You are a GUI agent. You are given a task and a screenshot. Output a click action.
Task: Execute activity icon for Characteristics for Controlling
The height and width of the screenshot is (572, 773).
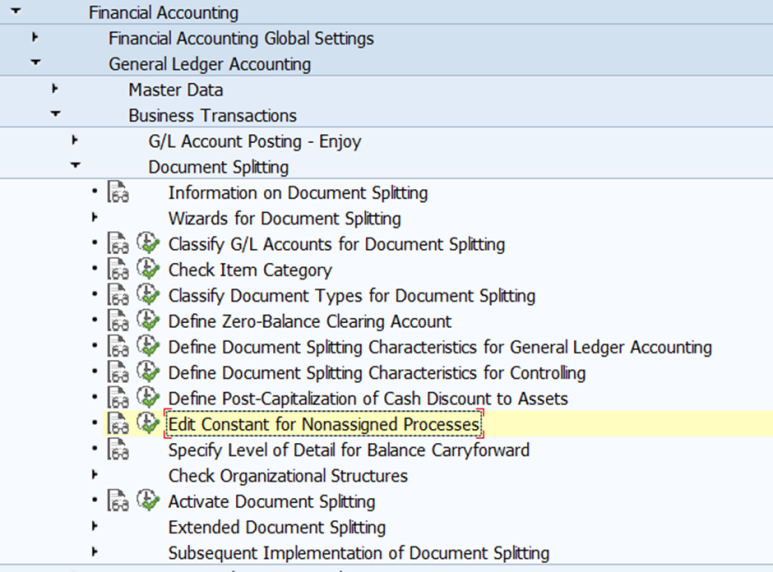pos(148,372)
